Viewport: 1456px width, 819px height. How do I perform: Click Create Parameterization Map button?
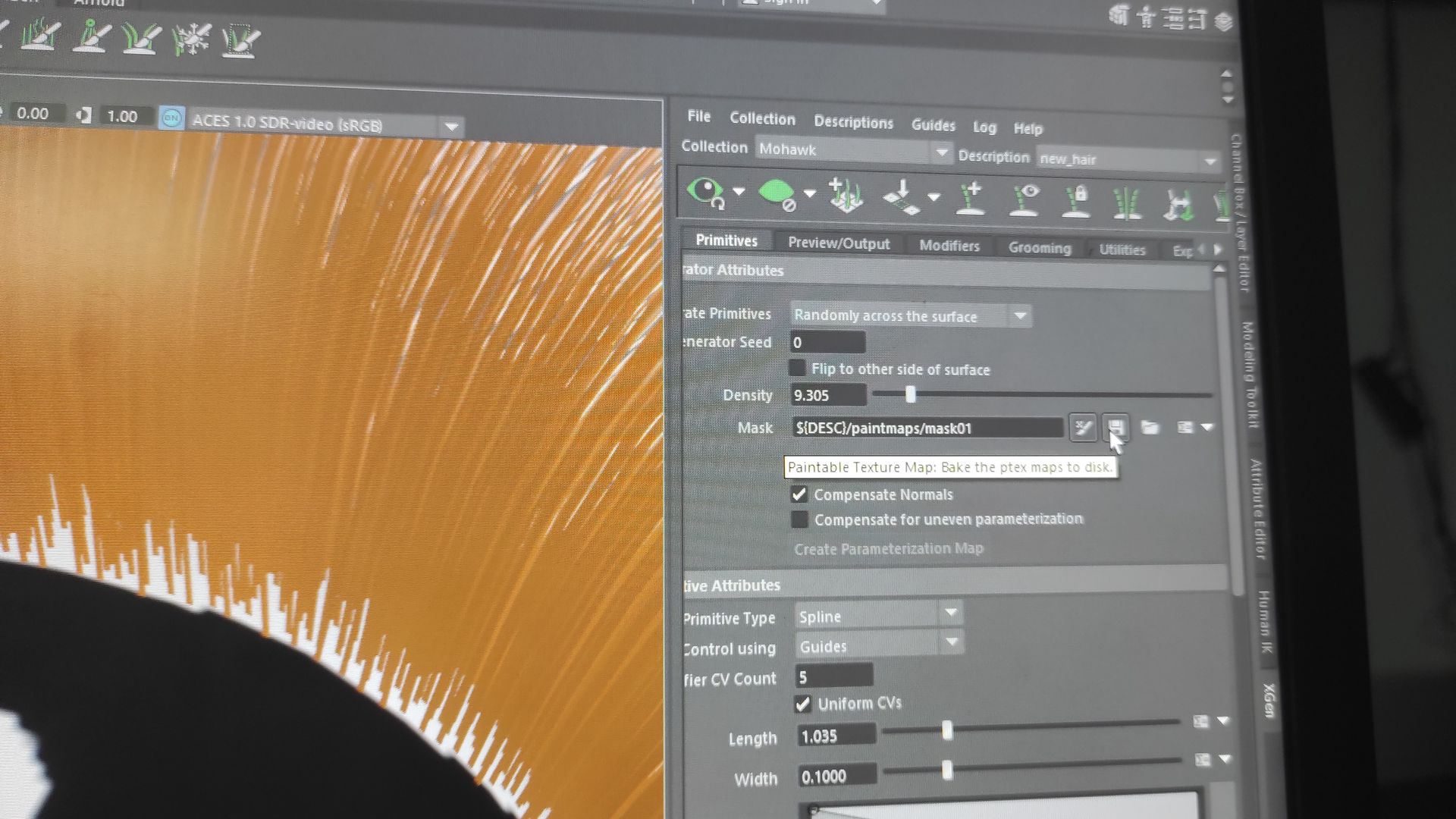(x=888, y=549)
